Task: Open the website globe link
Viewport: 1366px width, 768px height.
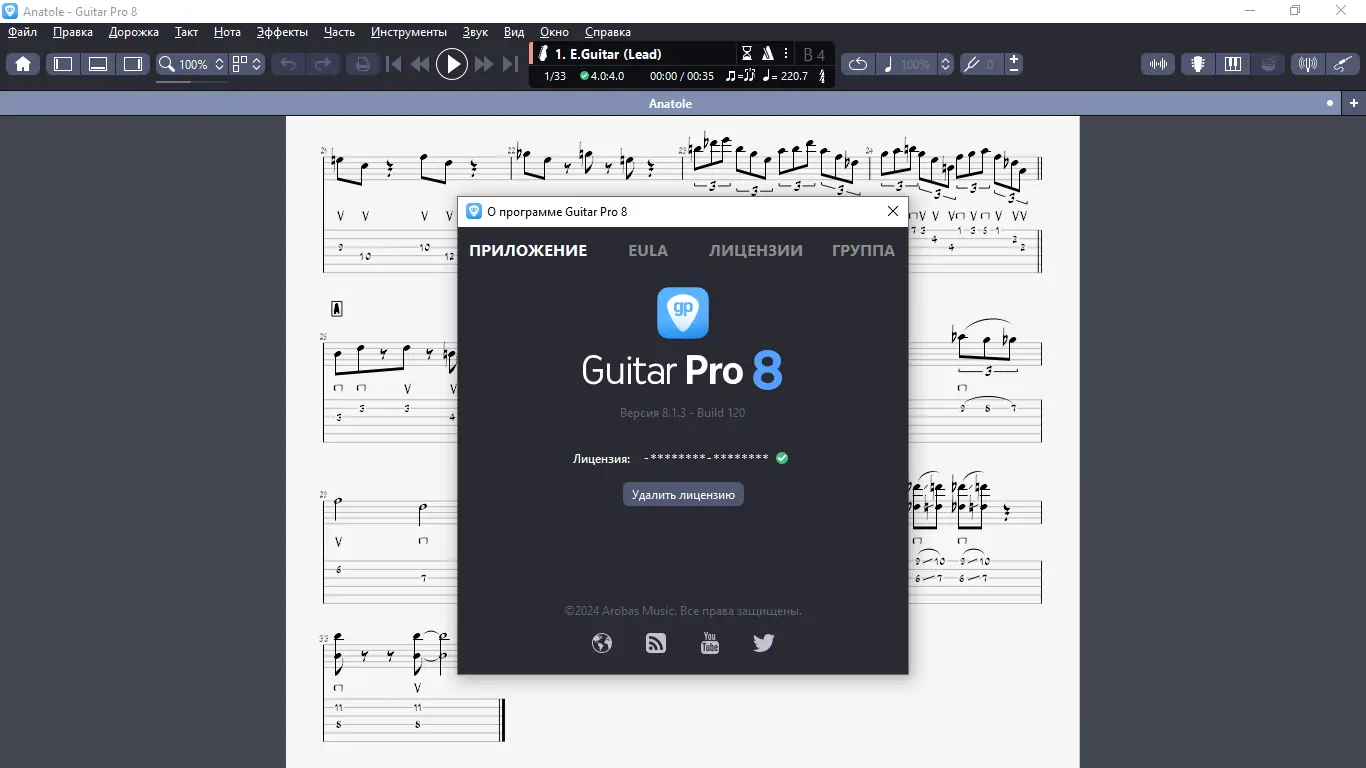Action: (602, 643)
